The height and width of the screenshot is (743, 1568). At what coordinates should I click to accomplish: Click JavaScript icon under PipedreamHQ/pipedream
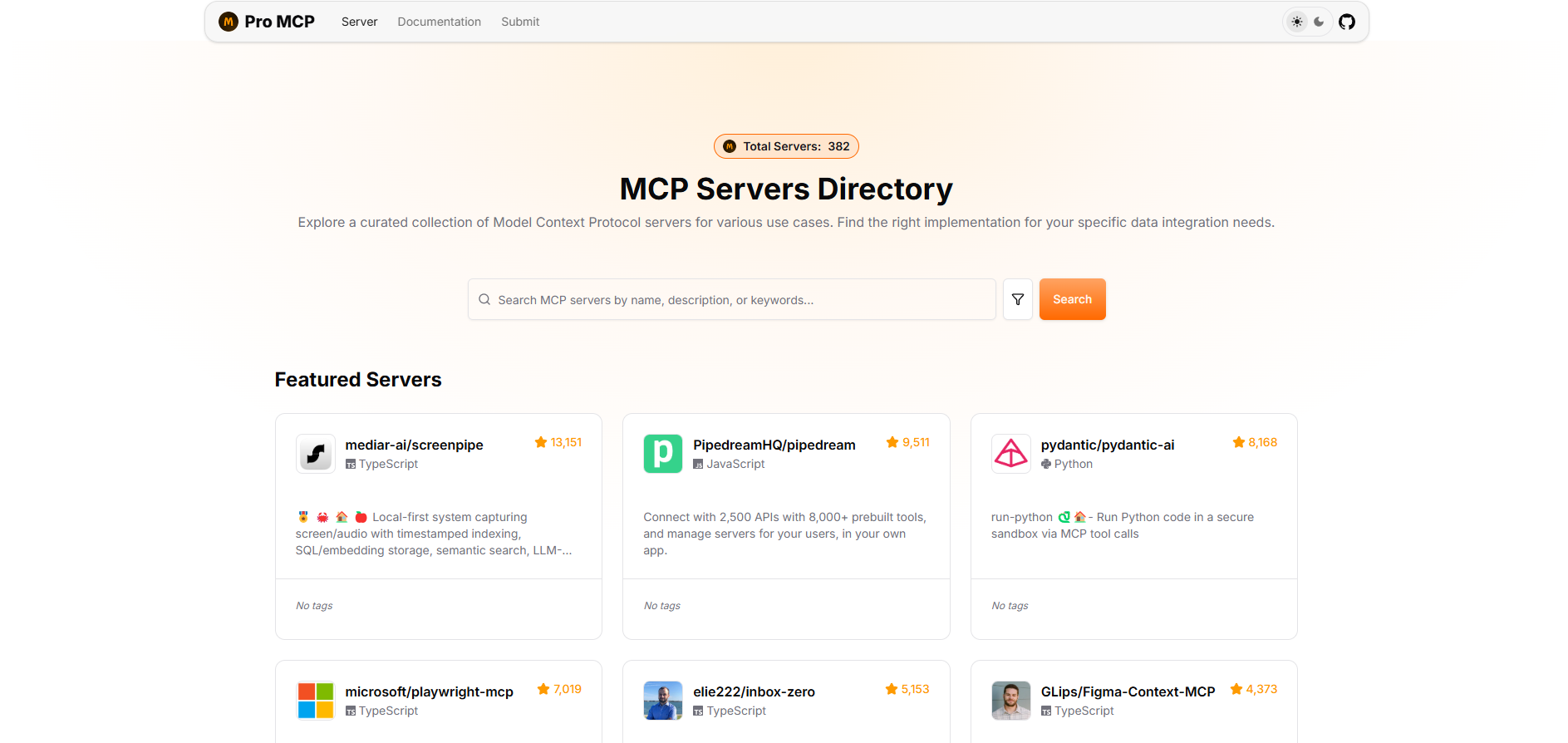(698, 465)
